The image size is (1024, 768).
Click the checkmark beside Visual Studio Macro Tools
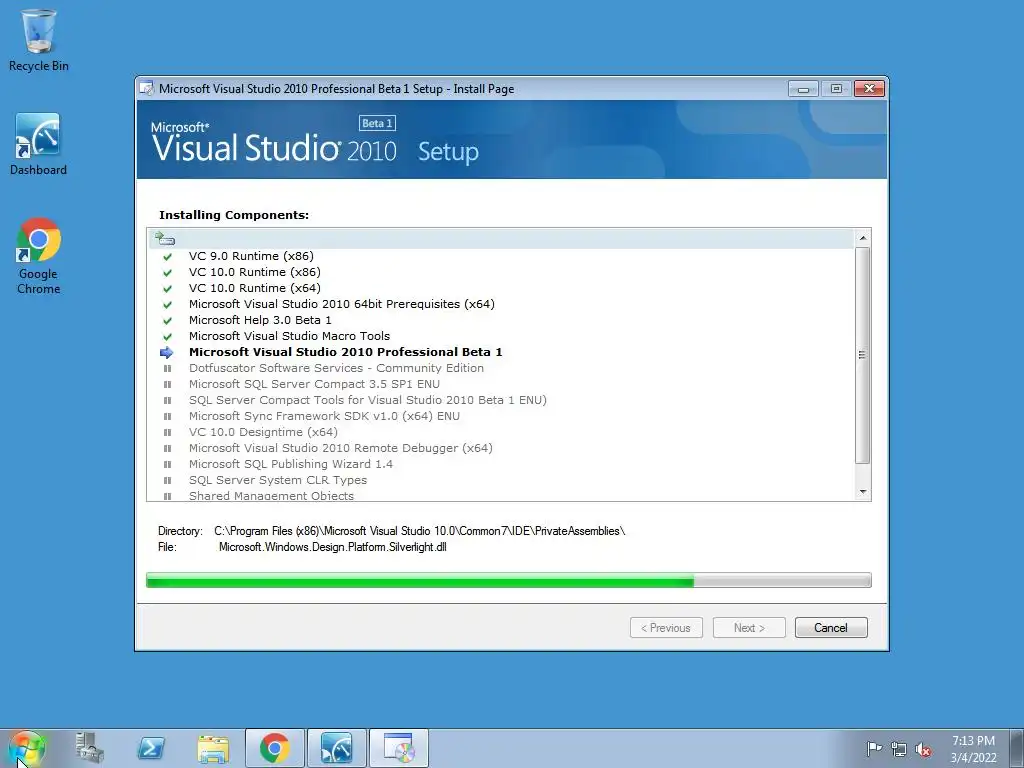(167, 336)
